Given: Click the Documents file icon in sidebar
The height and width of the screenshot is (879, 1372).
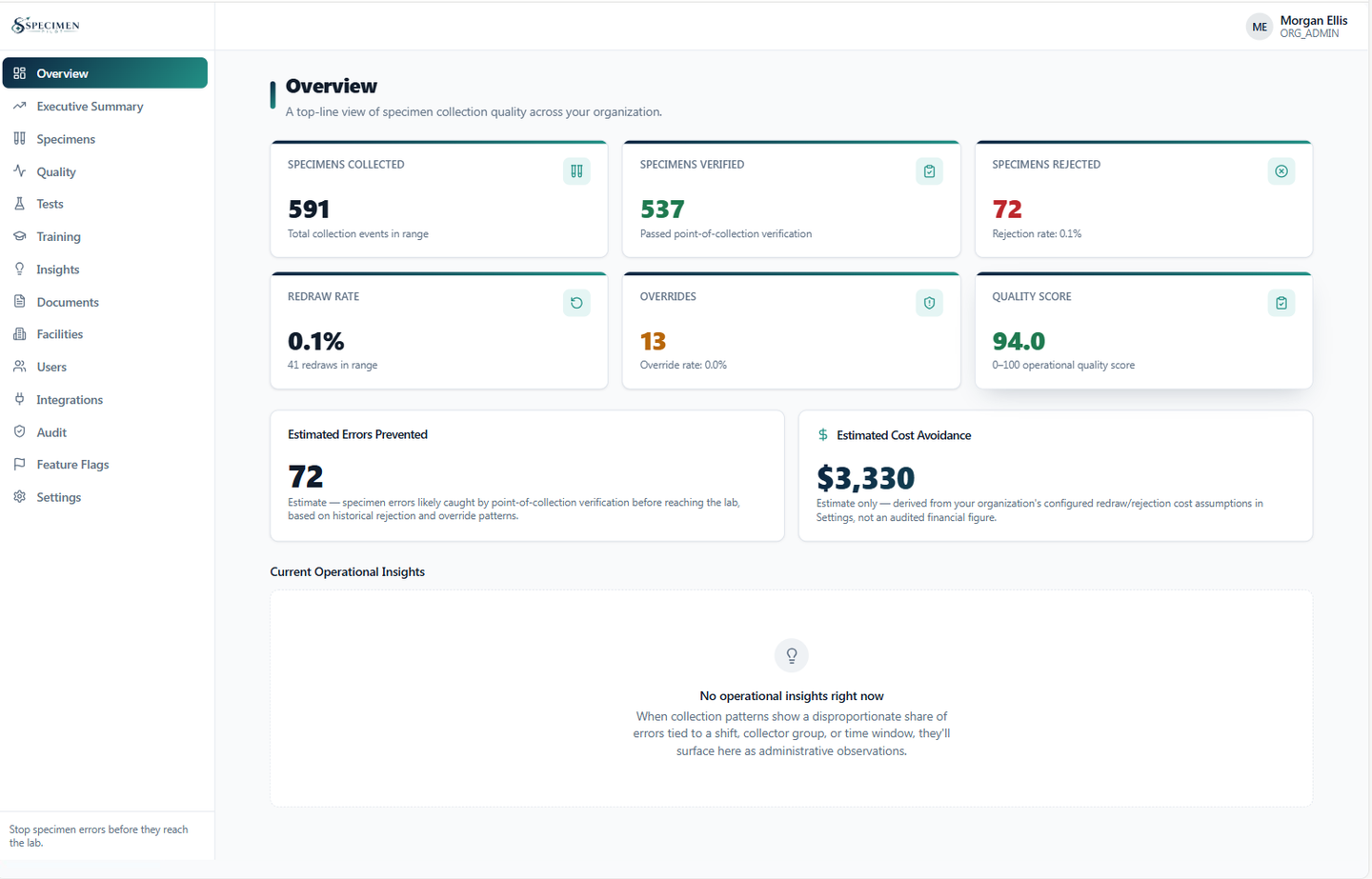Looking at the screenshot, I should coord(19,301).
